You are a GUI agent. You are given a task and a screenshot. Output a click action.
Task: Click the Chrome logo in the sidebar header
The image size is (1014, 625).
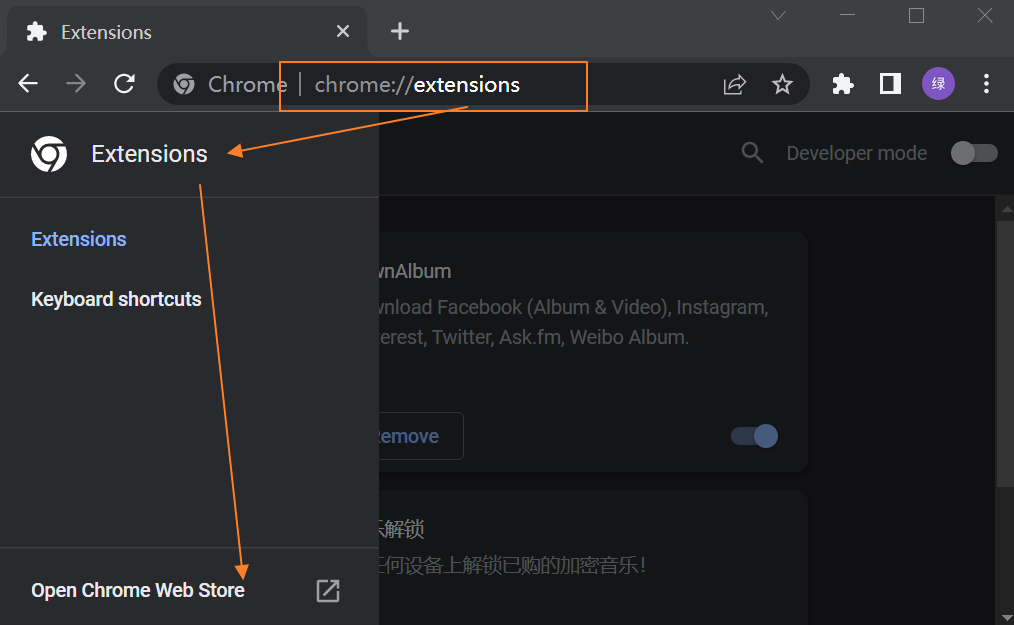click(x=49, y=154)
